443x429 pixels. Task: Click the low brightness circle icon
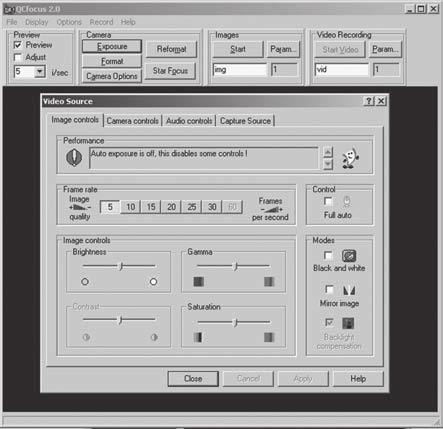point(85,282)
